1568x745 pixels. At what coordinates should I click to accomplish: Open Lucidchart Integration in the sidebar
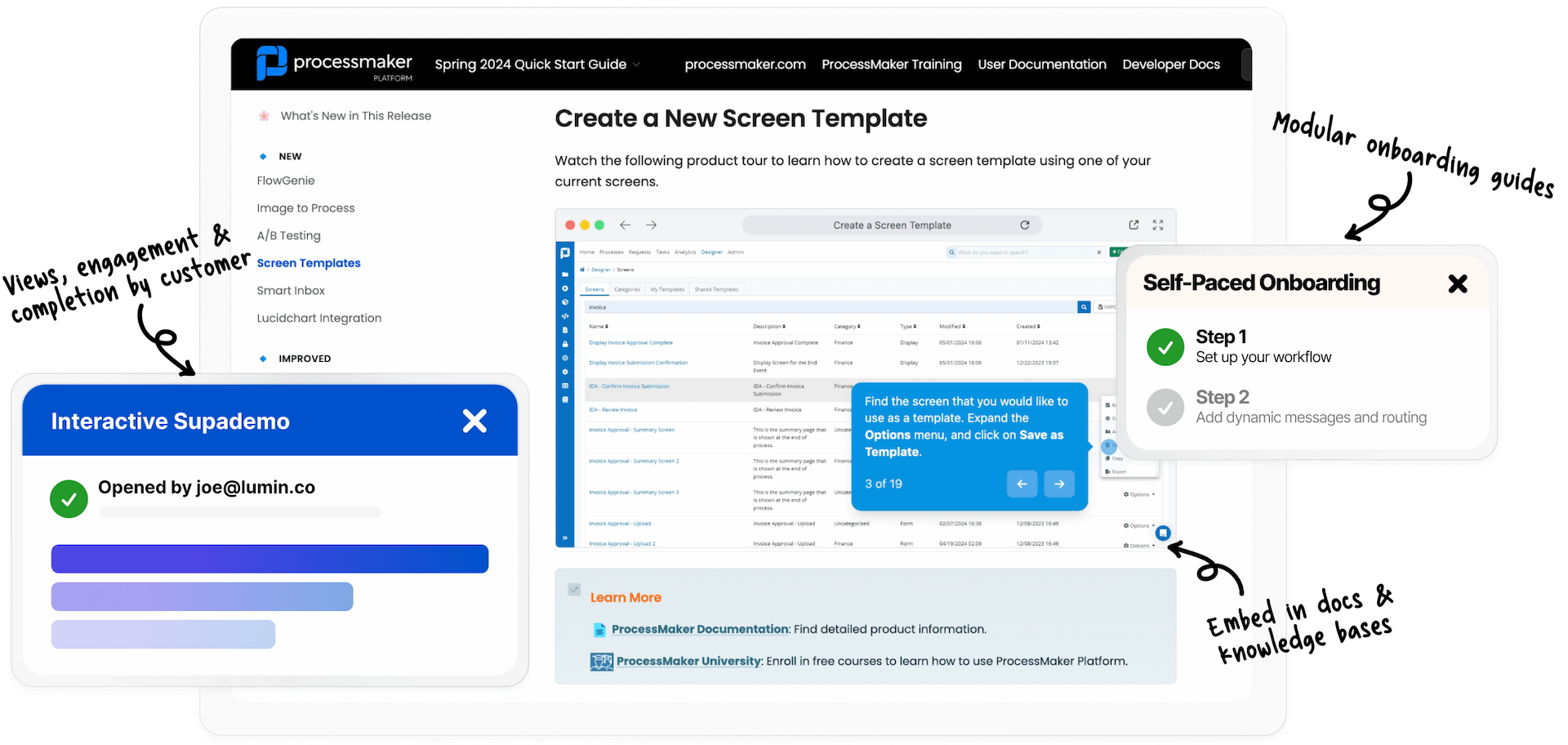click(x=318, y=318)
